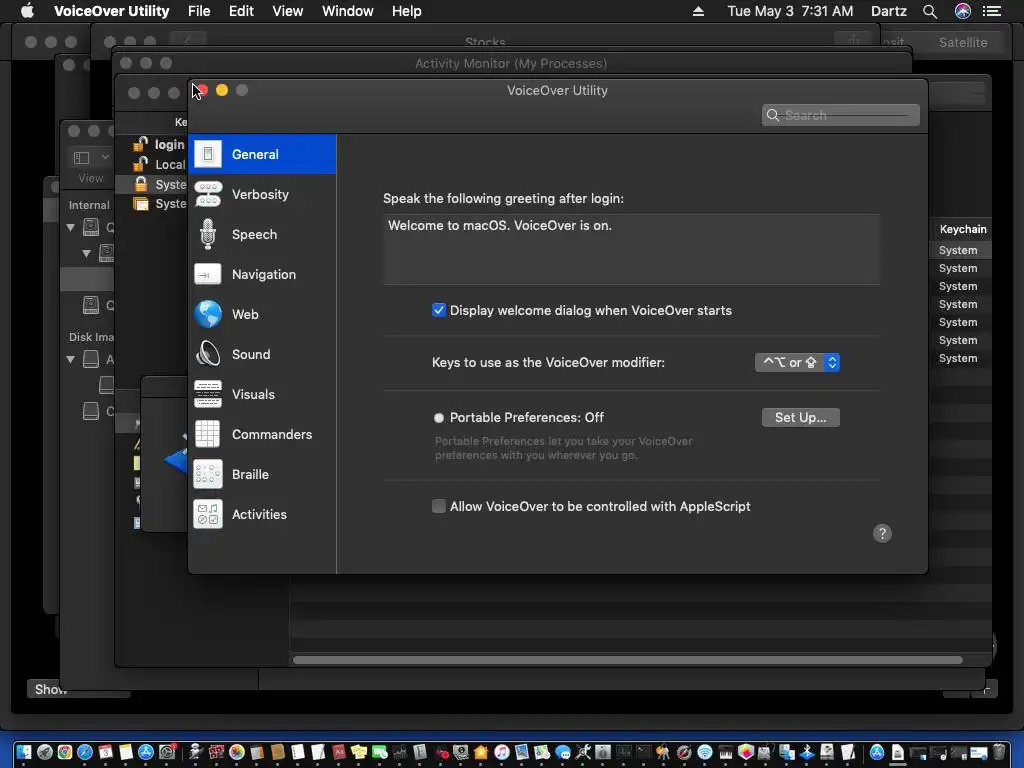Open the Commanders settings category
Viewport: 1024px width, 768px height.
(x=262, y=434)
